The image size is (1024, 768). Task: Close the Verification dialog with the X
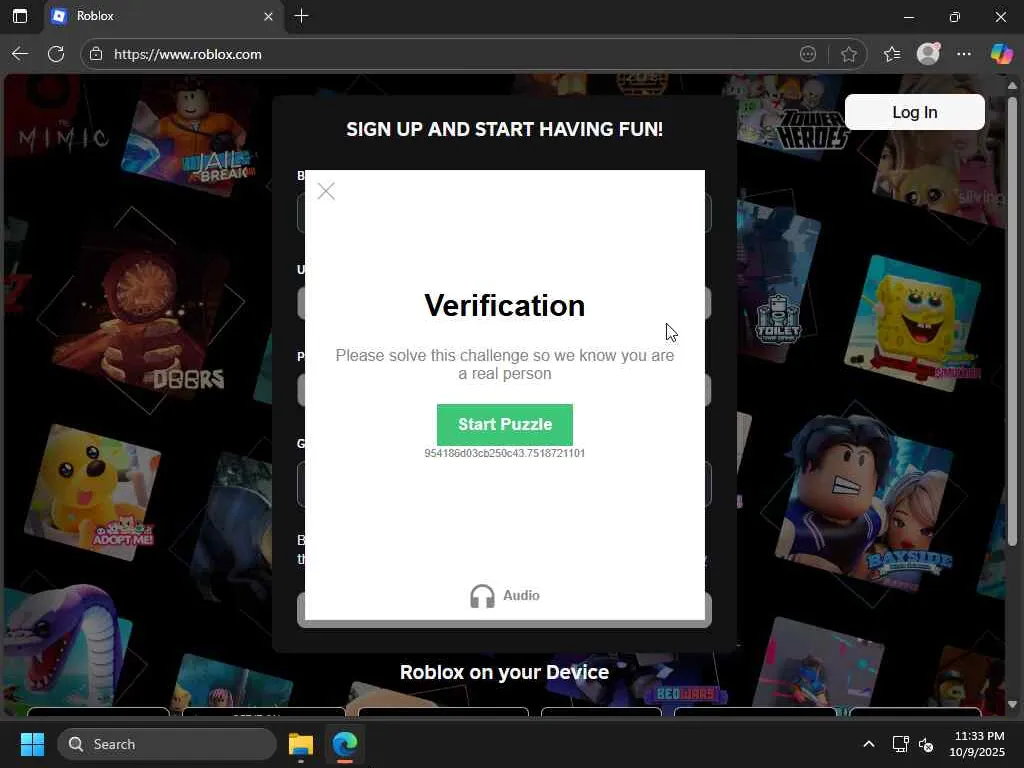click(x=326, y=191)
